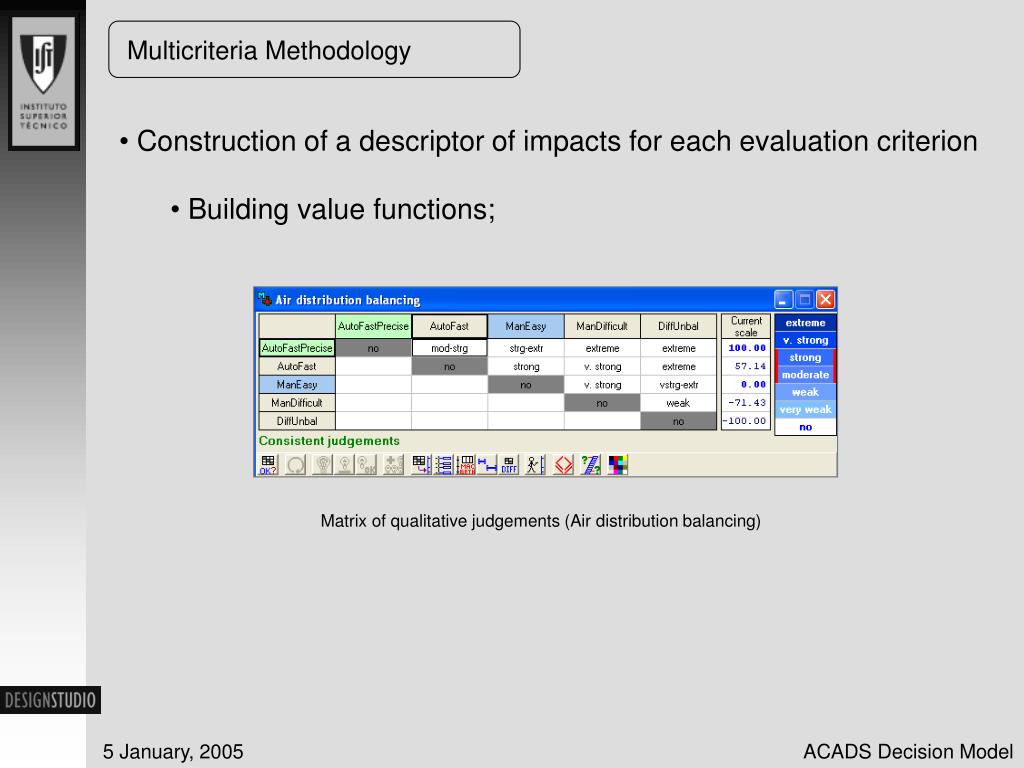Click scale value 100.00
The height and width of the screenshot is (768, 1024).
tap(746, 348)
